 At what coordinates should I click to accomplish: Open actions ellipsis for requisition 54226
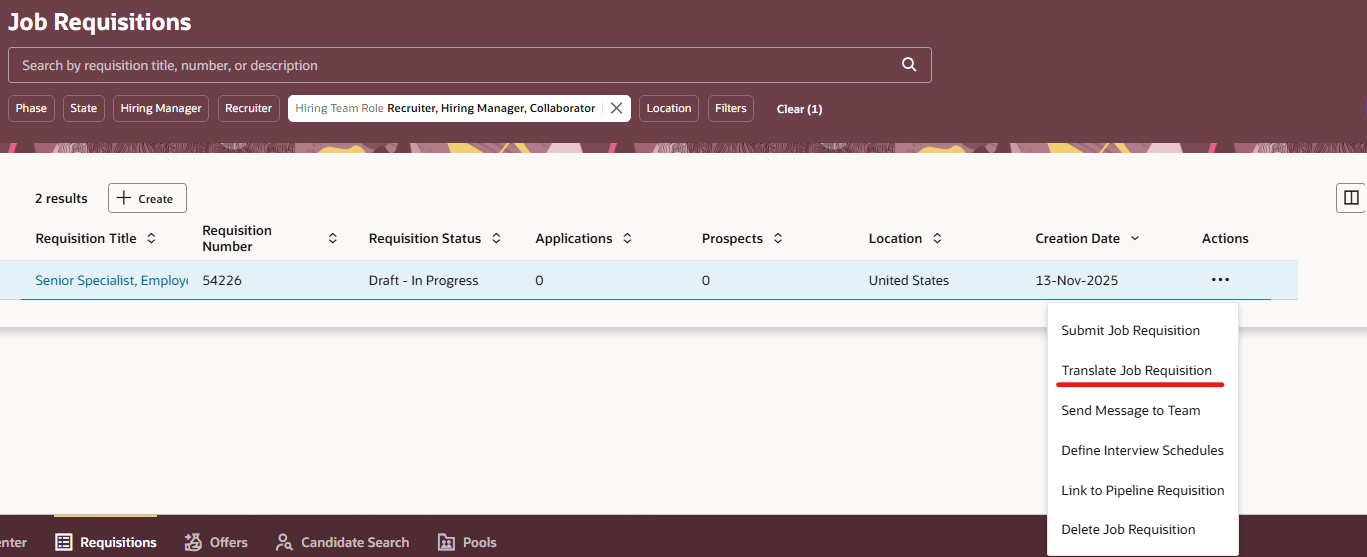[x=1220, y=280]
